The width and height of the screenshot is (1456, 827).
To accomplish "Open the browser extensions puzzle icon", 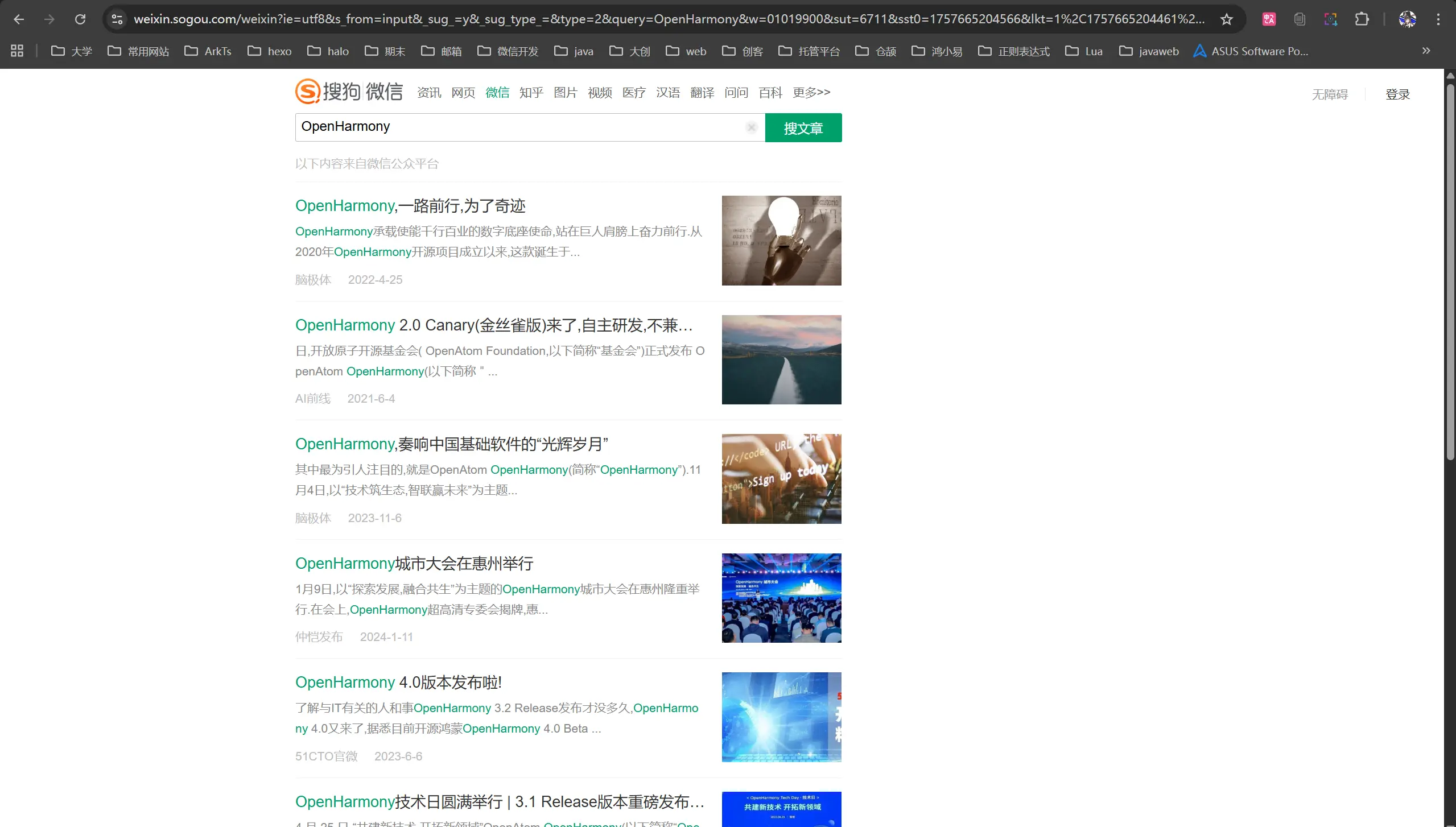I will [1362, 19].
